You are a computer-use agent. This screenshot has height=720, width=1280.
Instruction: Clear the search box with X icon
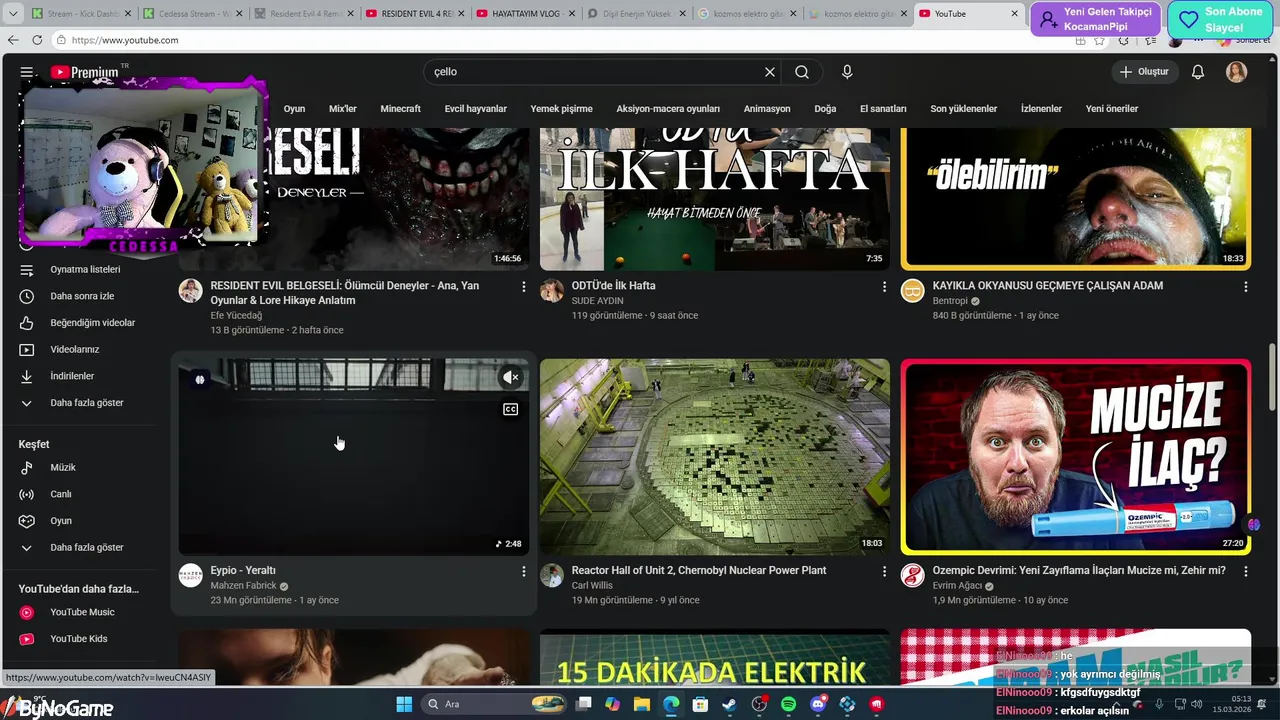pos(770,72)
